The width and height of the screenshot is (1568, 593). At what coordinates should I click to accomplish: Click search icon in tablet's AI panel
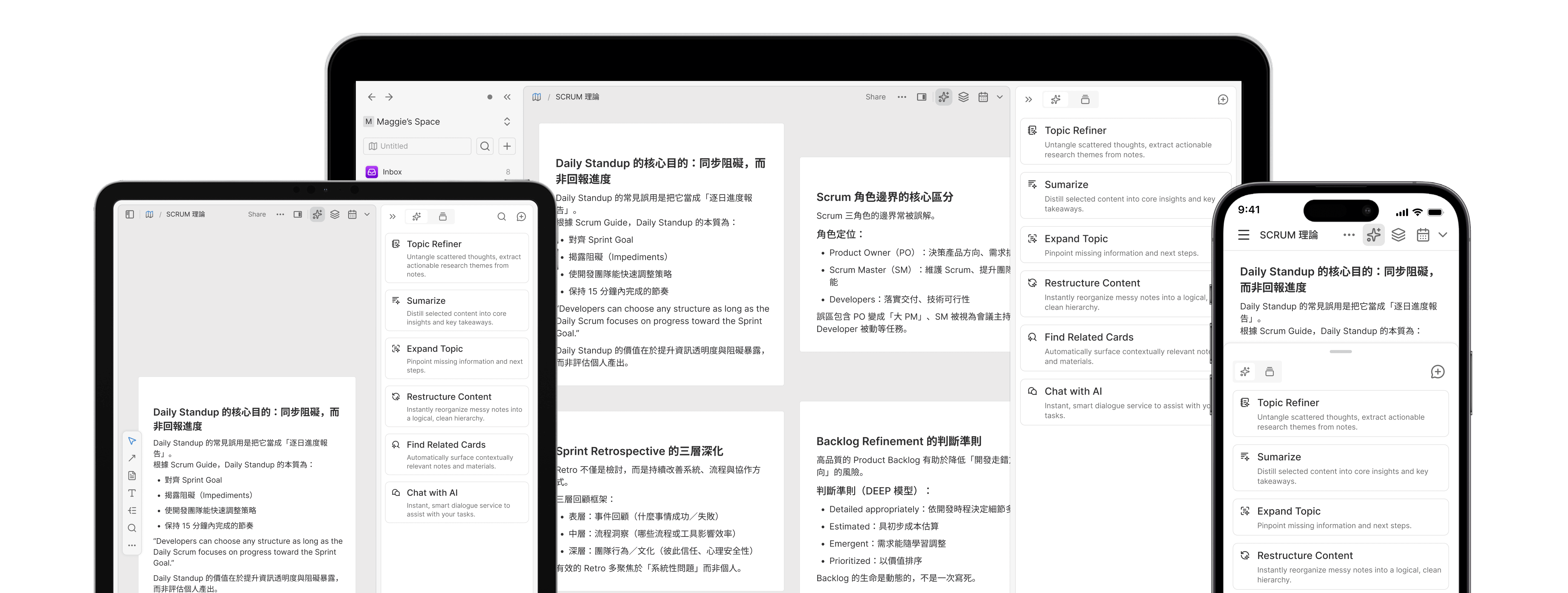pos(502,217)
